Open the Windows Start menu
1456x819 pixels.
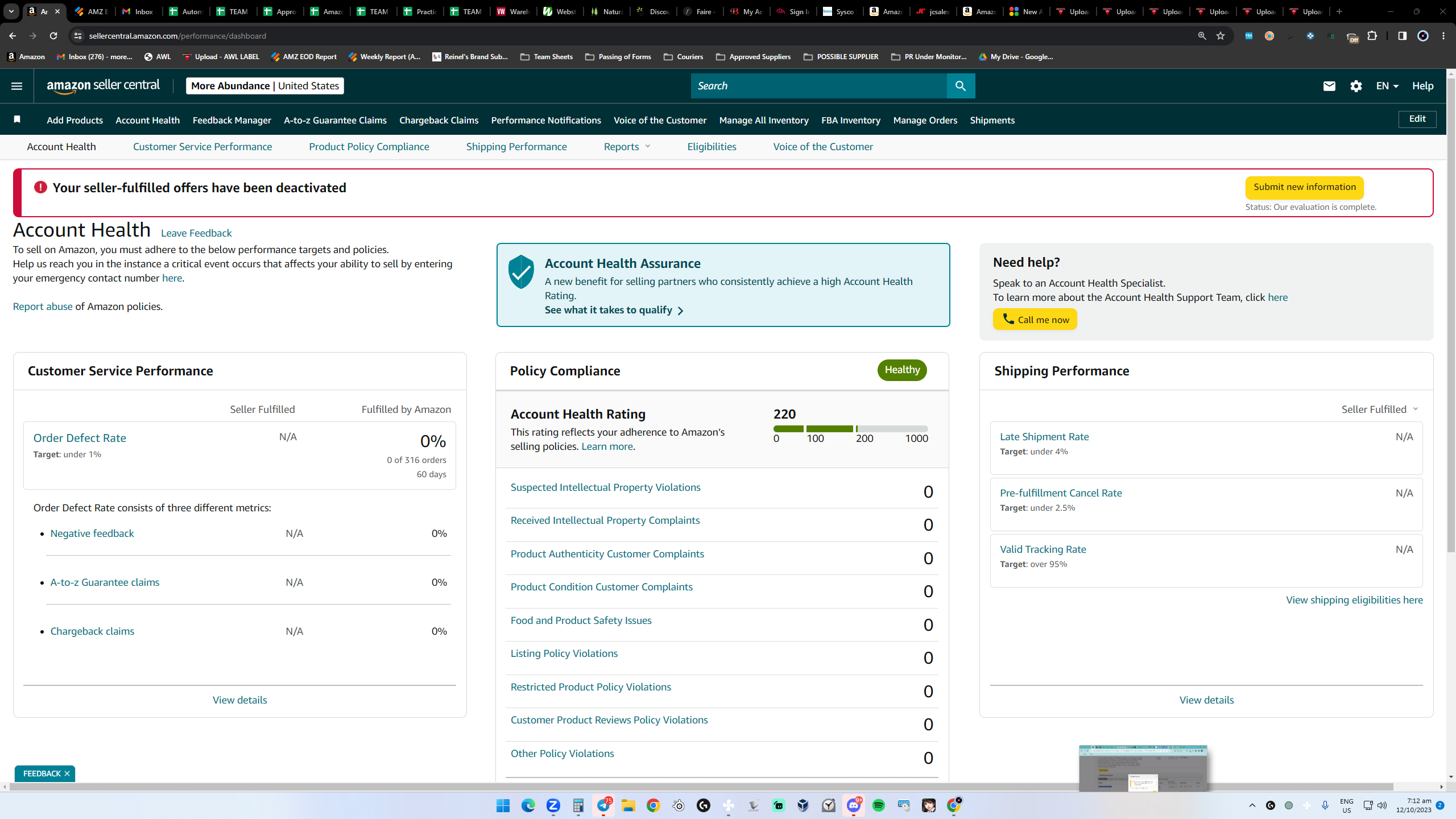pos(503,805)
